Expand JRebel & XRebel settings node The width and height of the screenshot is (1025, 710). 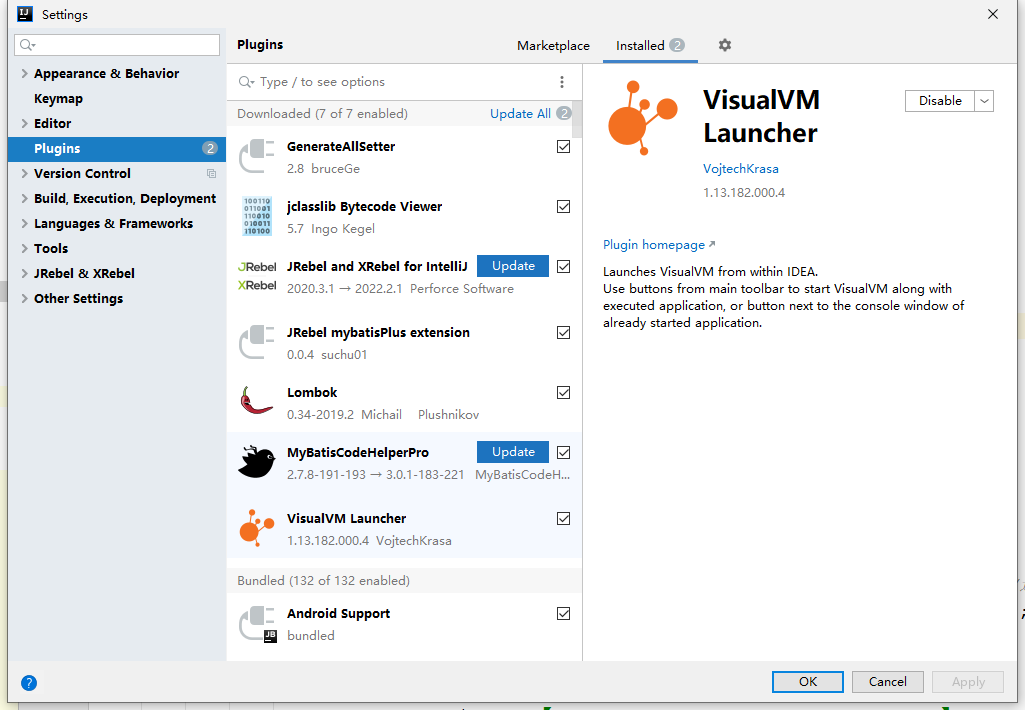(x=24, y=273)
